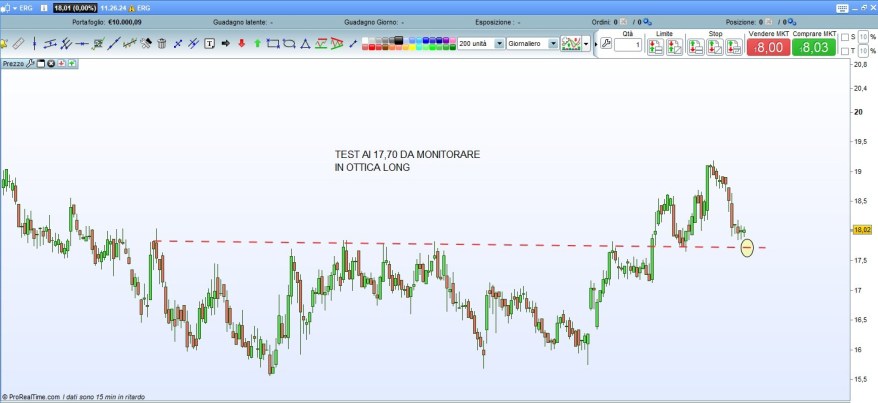Select the trend line drawing tool
Image resolution: width=878 pixels, height=403 pixels.
(x=114, y=44)
